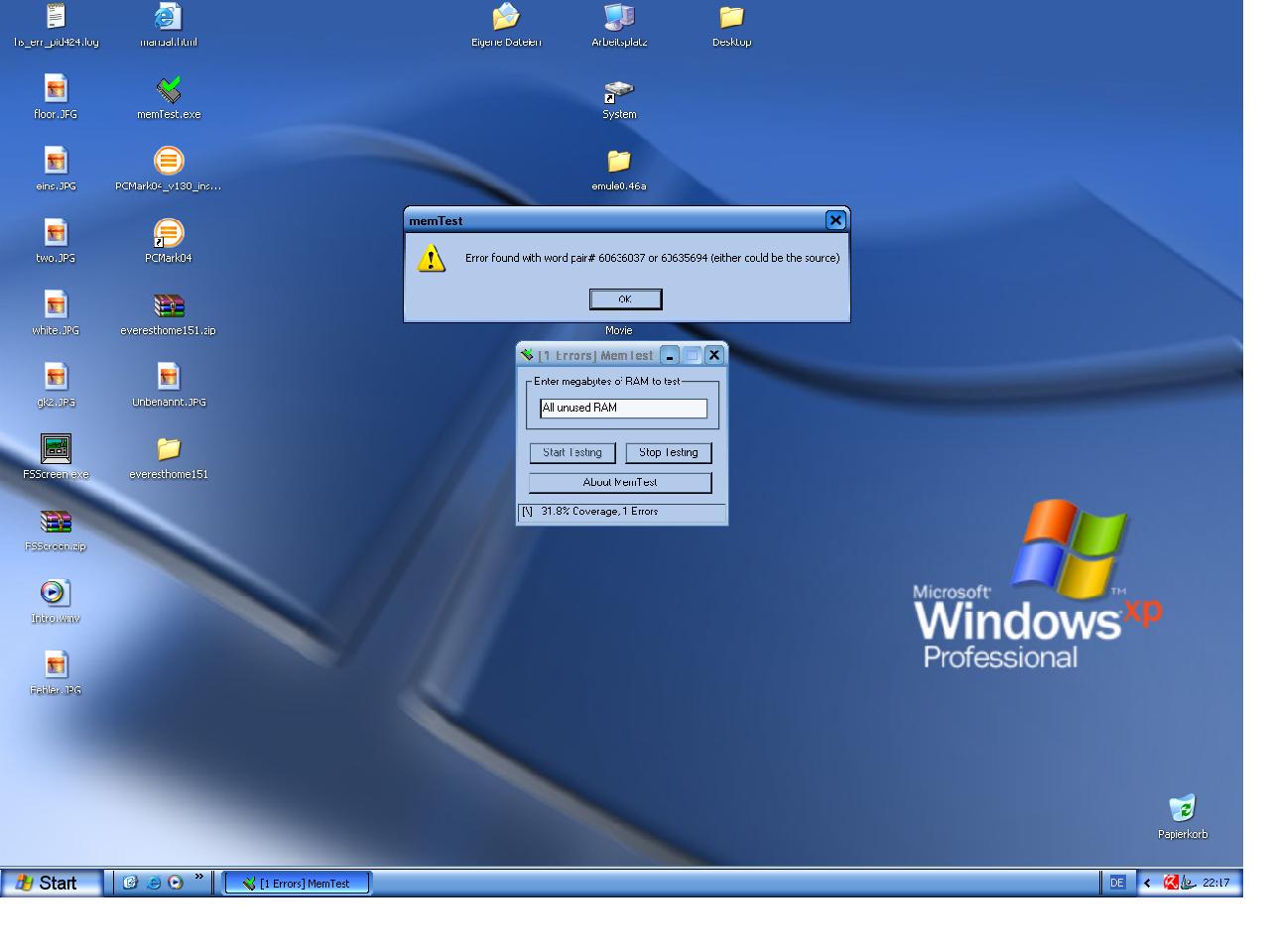Close the MemTest main window

(x=714, y=355)
